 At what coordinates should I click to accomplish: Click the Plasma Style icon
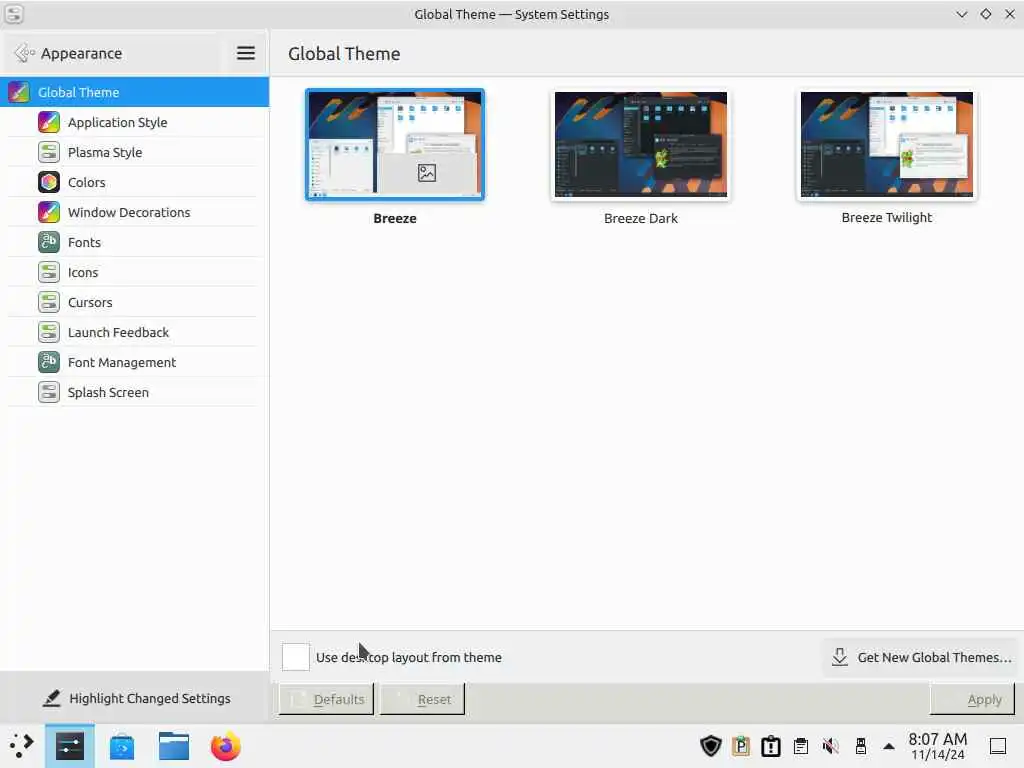49,152
